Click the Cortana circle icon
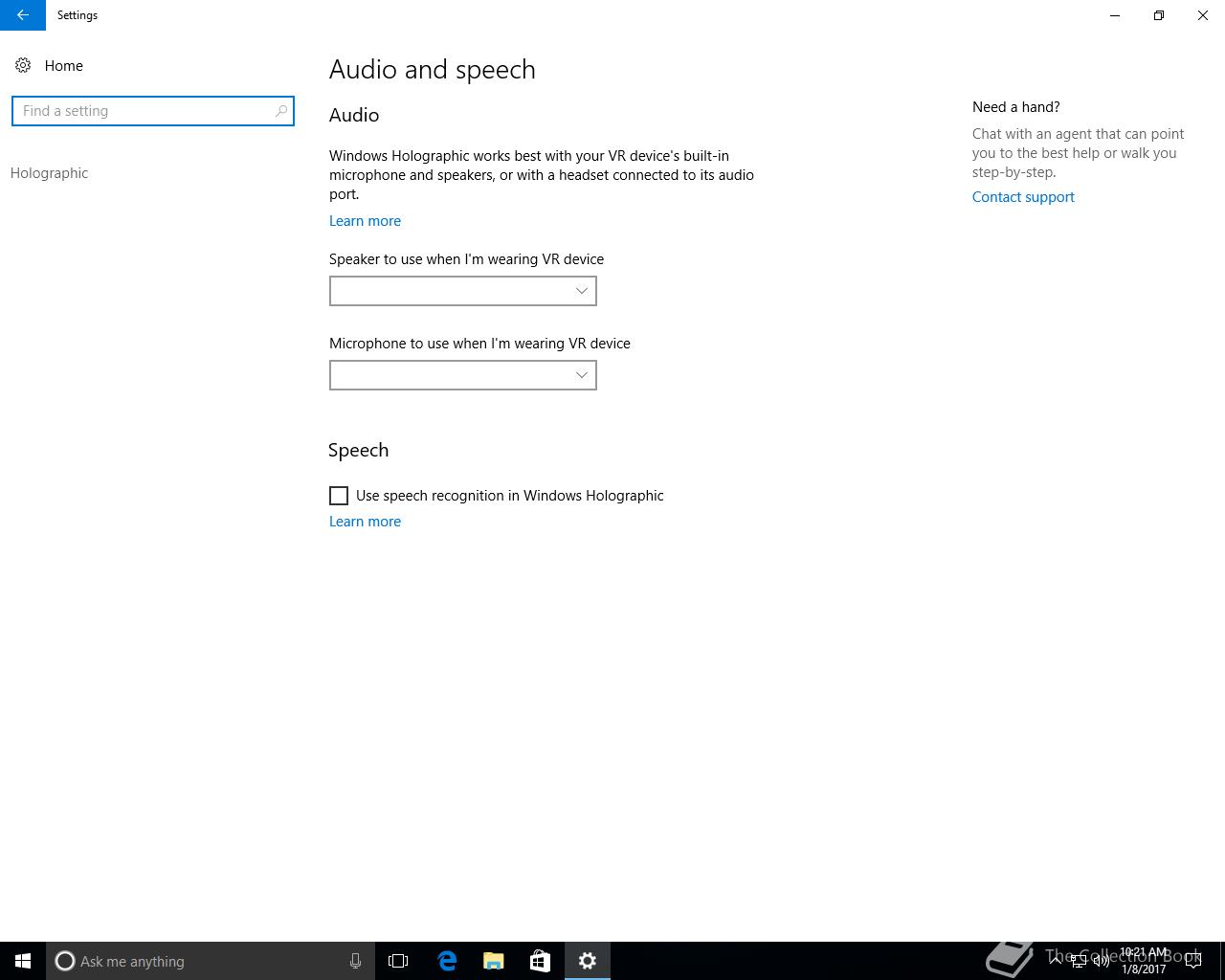Viewport: 1225px width, 980px height. coord(65,961)
